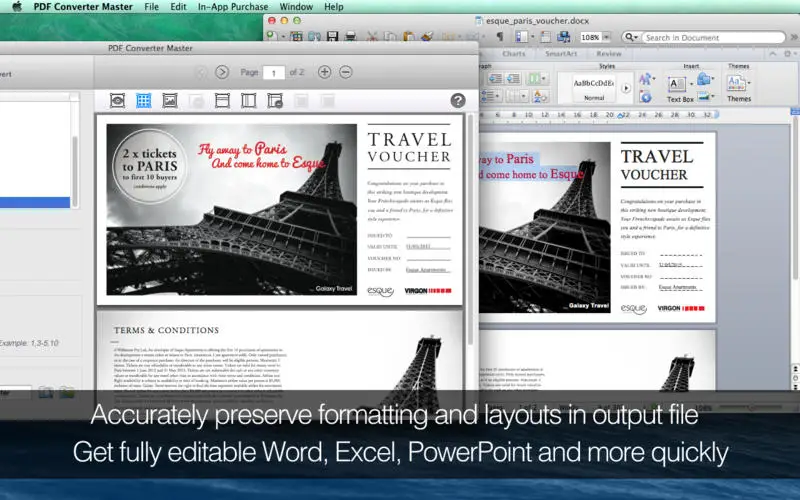Open the Window menu
The width and height of the screenshot is (800, 500).
[296, 7]
